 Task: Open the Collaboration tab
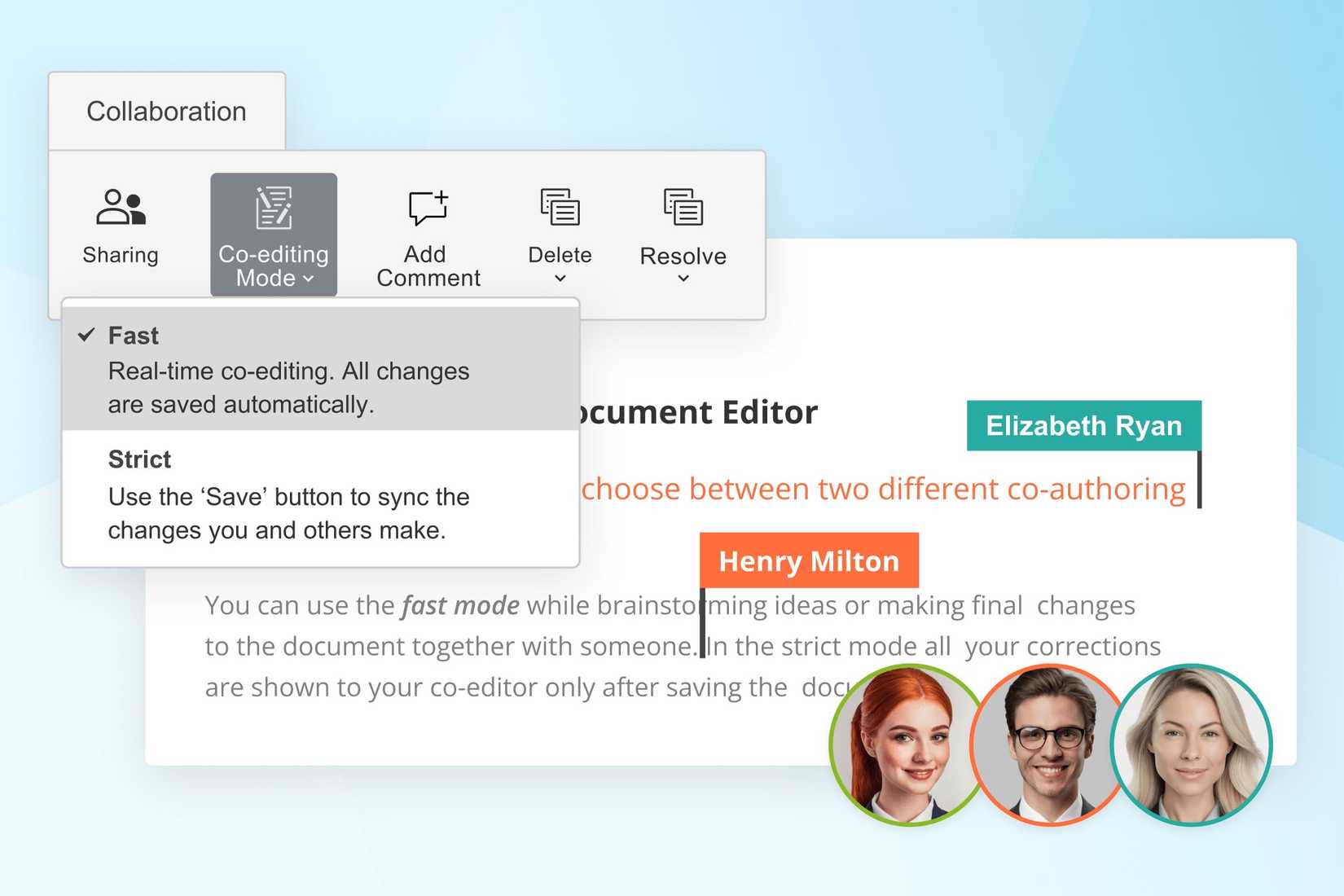tap(166, 110)
